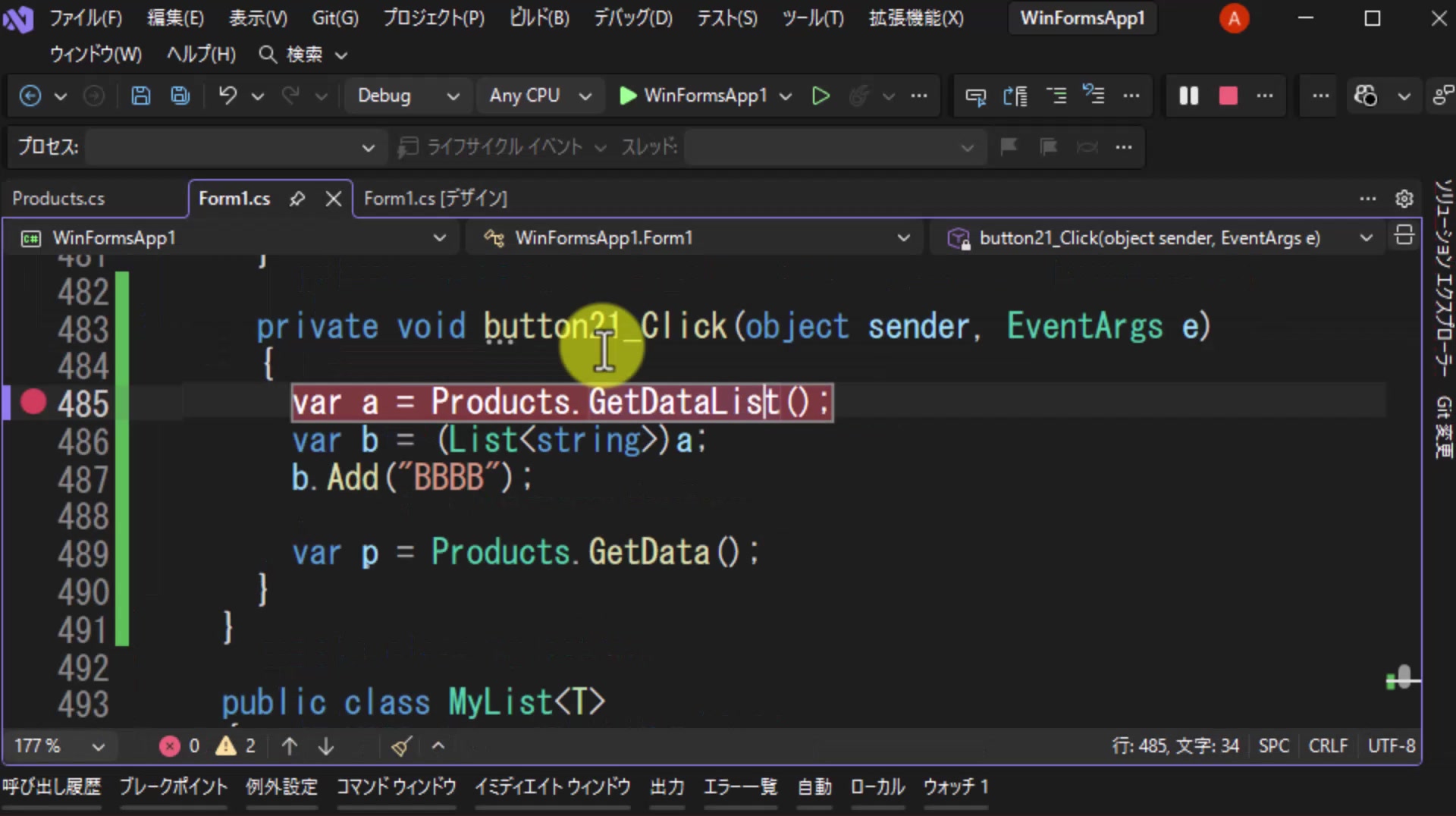The image size is (1456, 816).
Task: Click the account avatar A icon
Action: pos(1234,18)
